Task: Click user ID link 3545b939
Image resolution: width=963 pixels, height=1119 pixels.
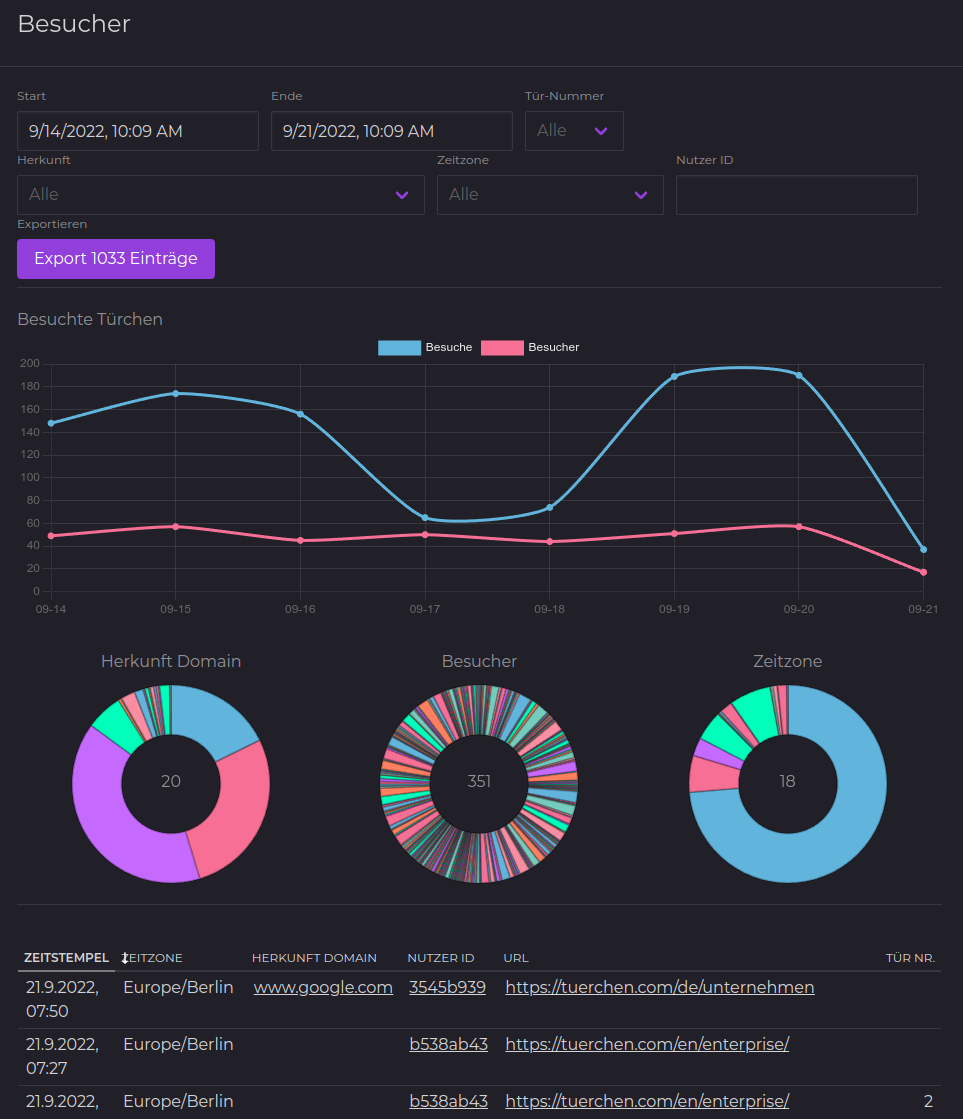Action: coord(447,987)
